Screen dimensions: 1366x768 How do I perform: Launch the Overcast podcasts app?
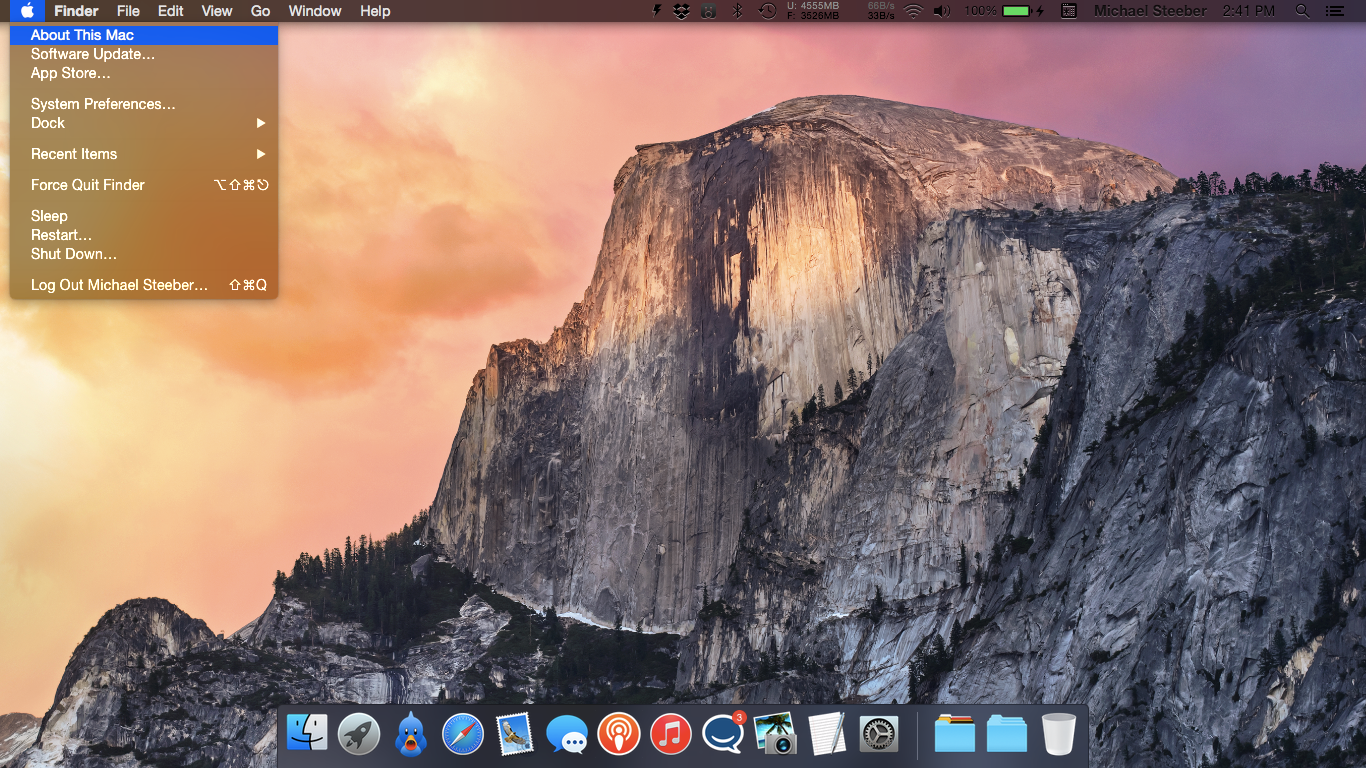pos(619,733)
